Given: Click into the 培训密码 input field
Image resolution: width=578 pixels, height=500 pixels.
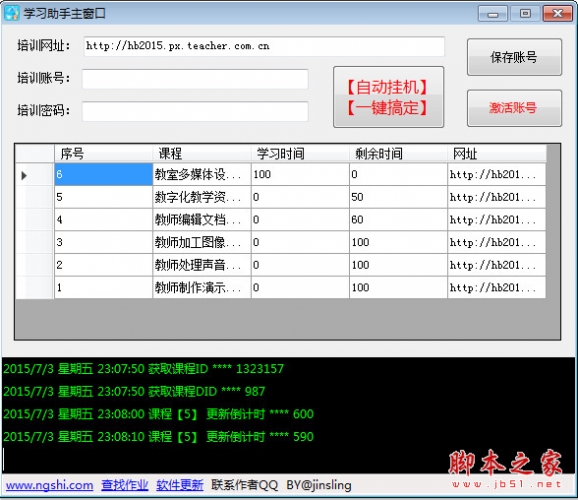Looking at the screenshot, I should pos(195,111).
